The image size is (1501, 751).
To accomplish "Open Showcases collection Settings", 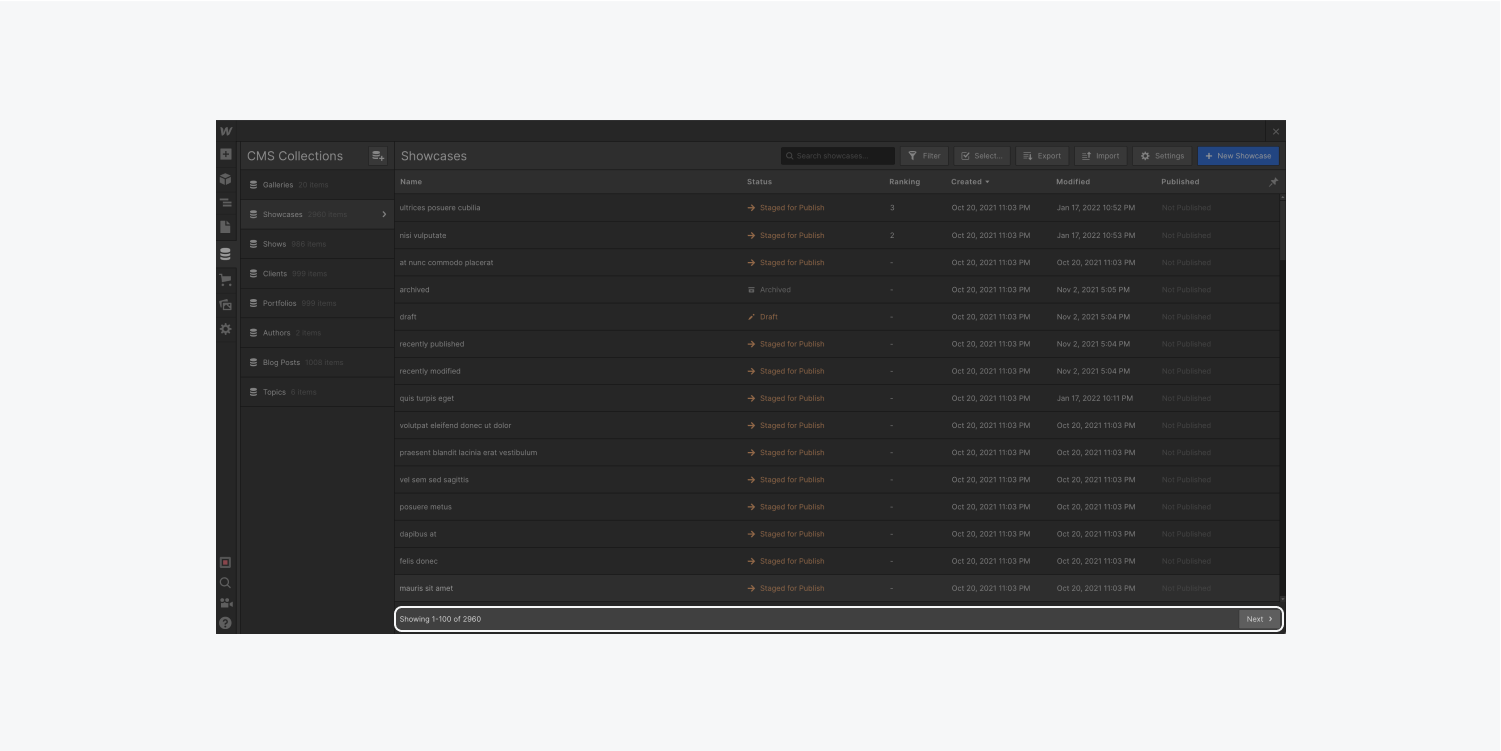I will (1162, 156).
